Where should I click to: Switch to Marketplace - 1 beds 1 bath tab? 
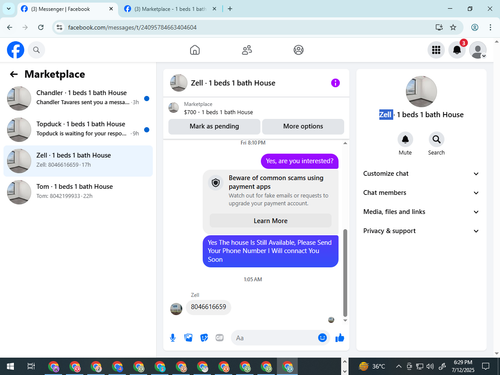[170, 9]
